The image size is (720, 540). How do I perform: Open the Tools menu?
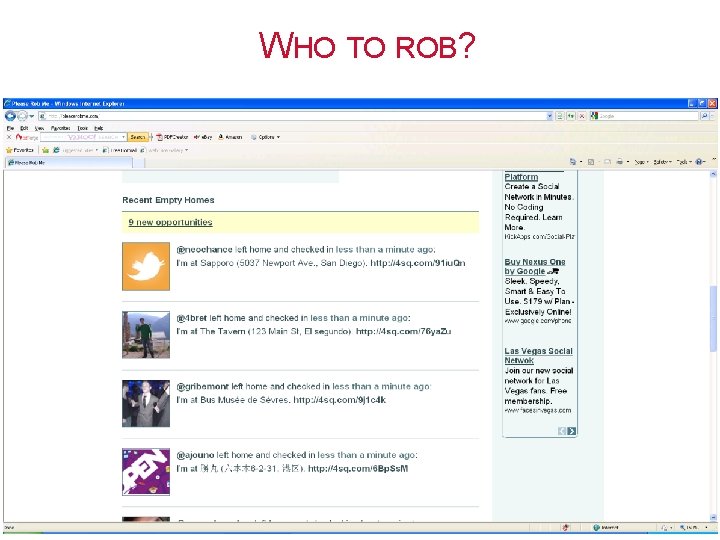82,128
